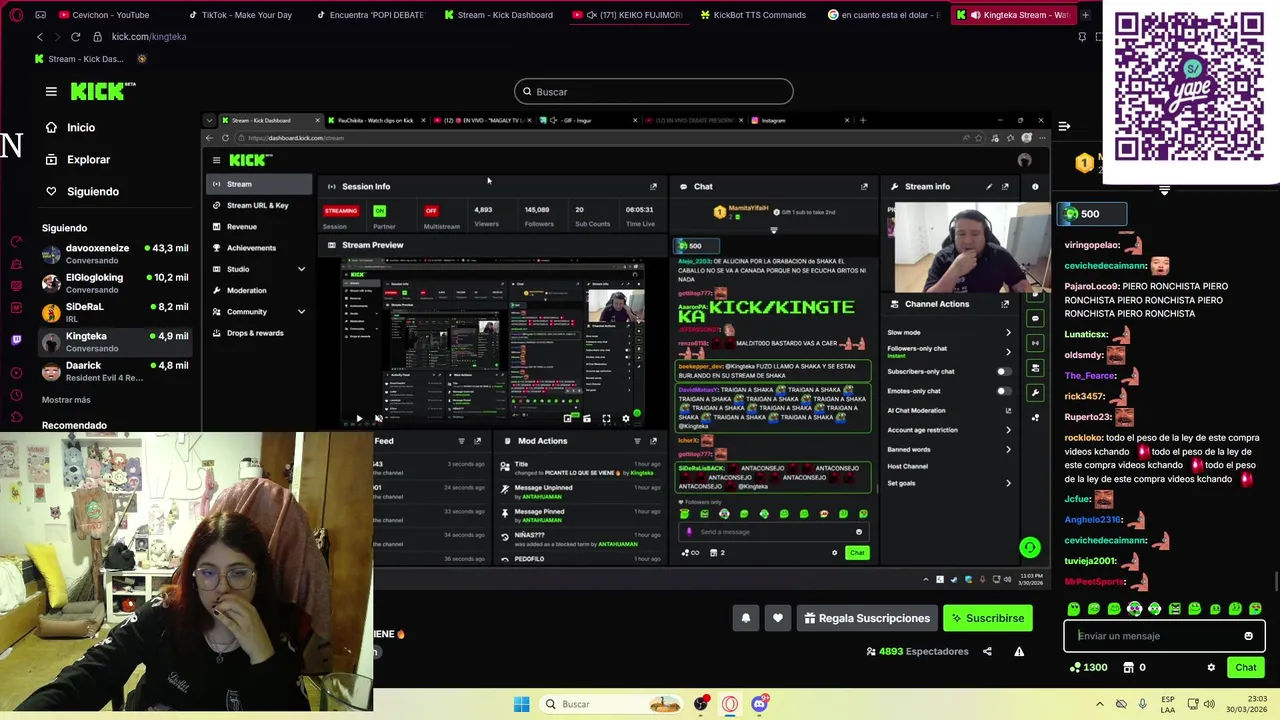Viewport: 1280px width, 720px height.
Task: Open channel points shop icon
Action: (x=1128, y=667)
